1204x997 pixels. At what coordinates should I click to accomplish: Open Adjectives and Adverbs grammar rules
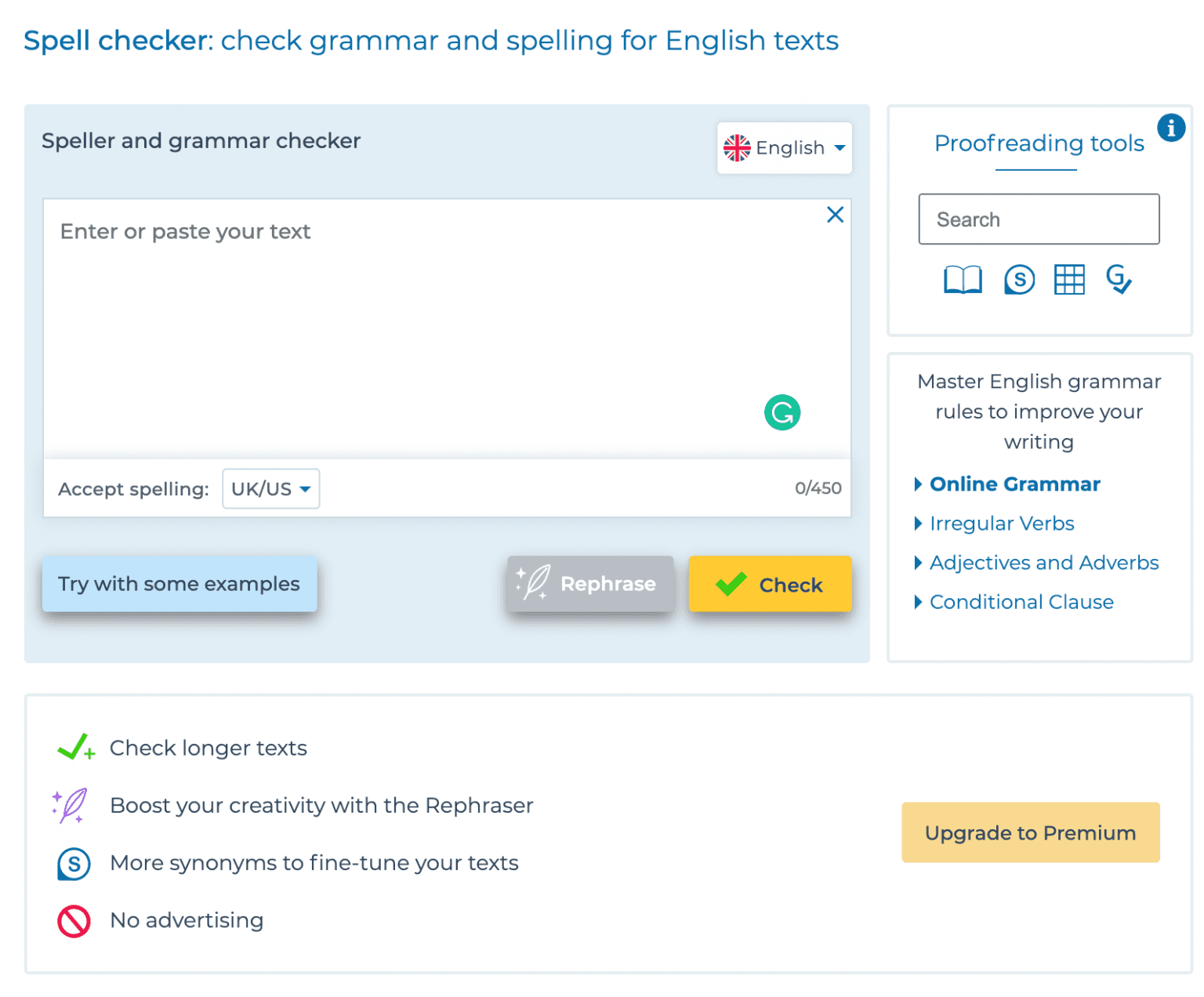(x=1043, y=563)
